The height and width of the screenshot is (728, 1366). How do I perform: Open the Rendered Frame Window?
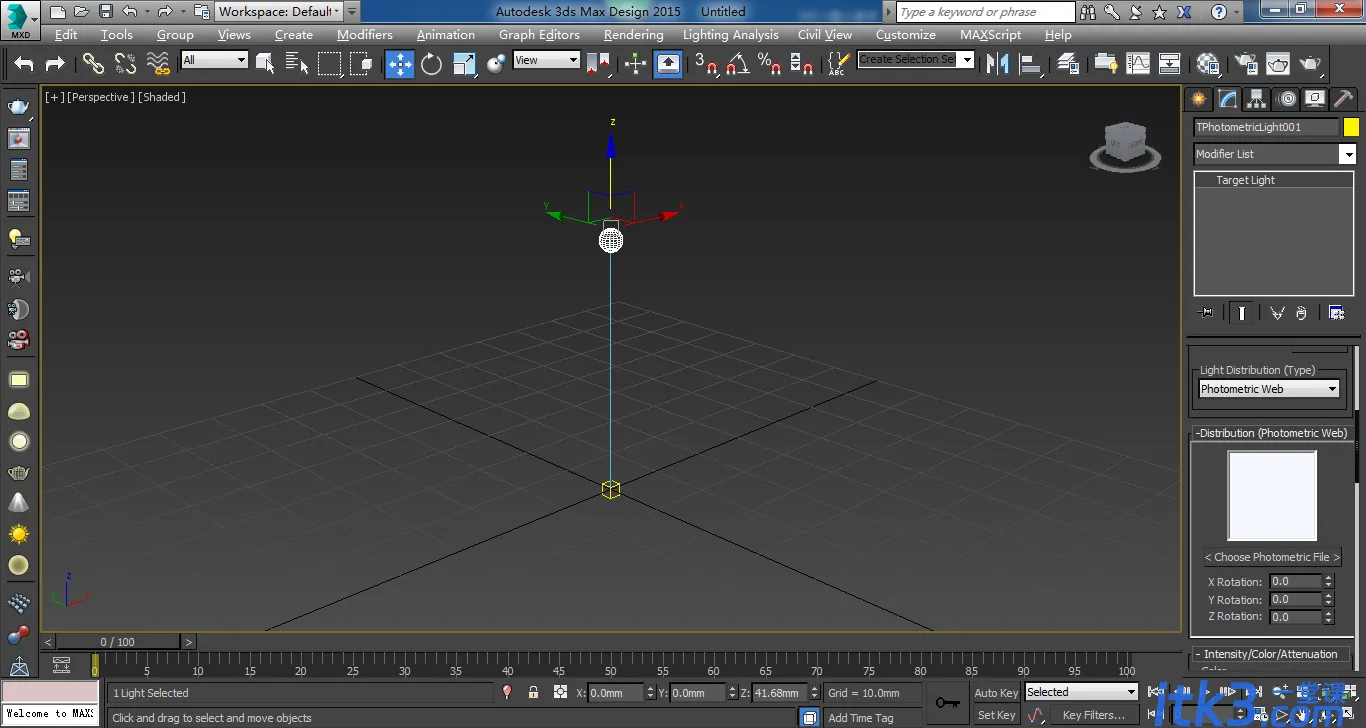tap(1278, 64)
